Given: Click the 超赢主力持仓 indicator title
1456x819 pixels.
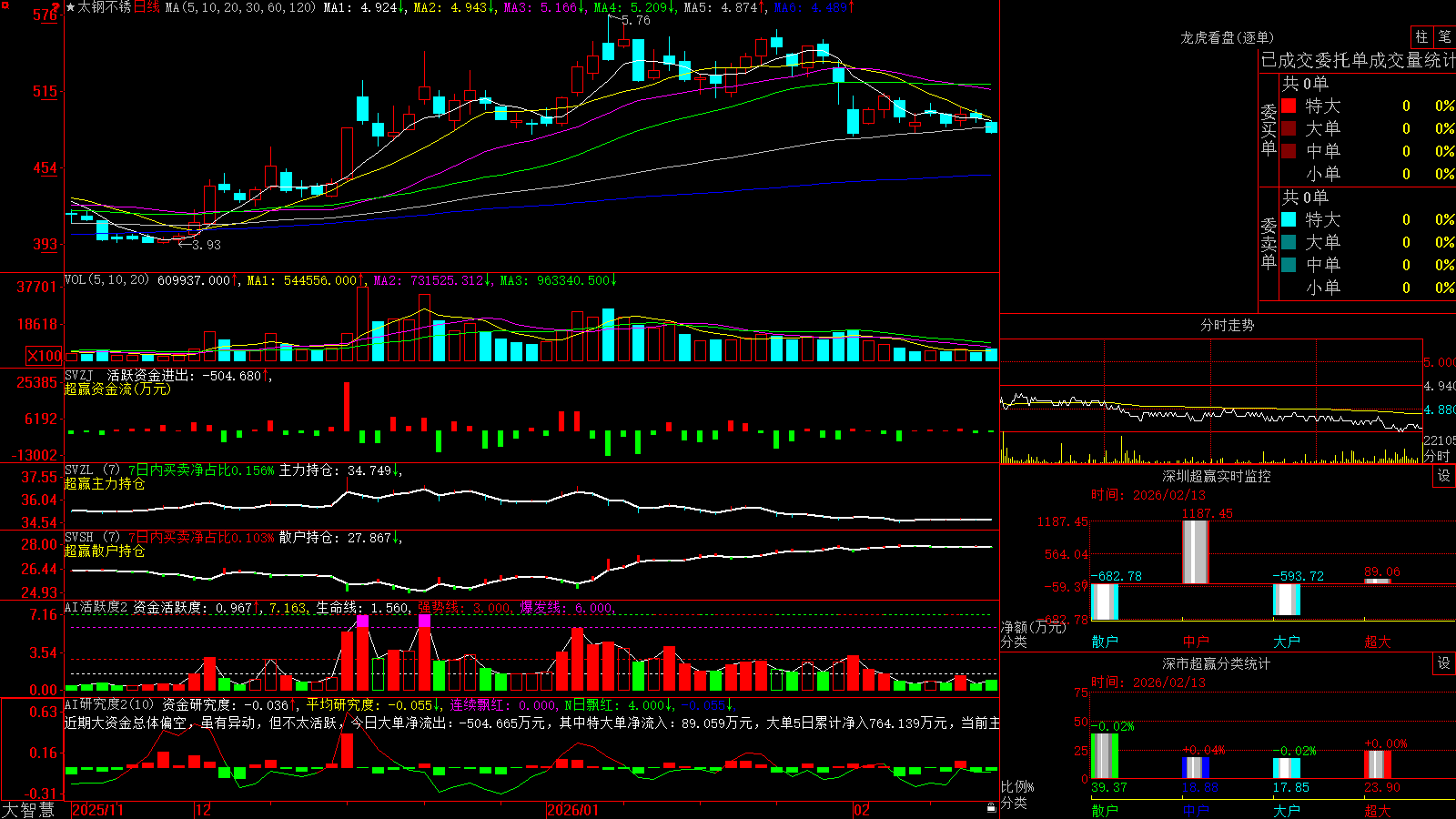Looking at the screenshot, I should tap(105, 483).
